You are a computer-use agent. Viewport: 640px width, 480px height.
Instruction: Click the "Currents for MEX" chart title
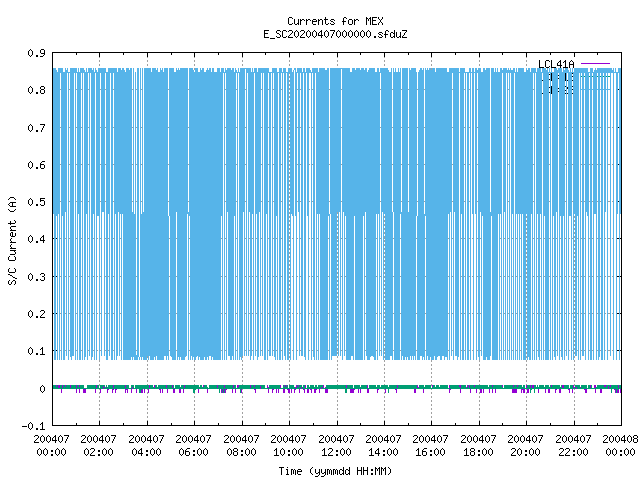(x=335, y=21)
